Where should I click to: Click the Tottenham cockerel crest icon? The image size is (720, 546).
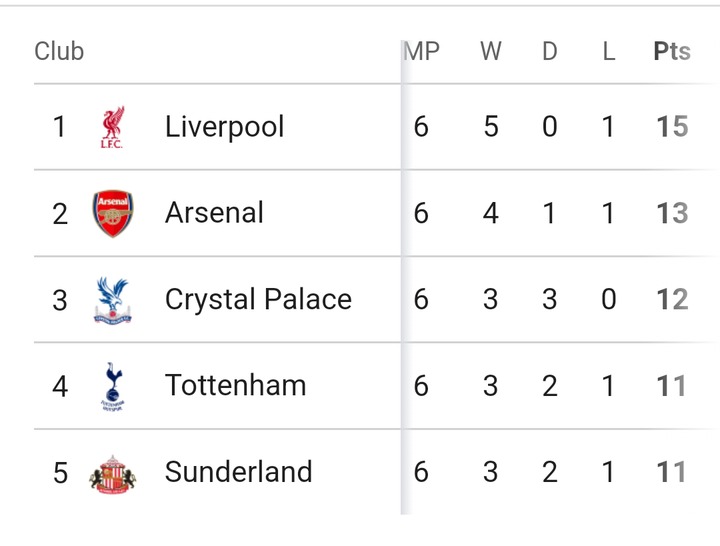(x=112, y=386)
